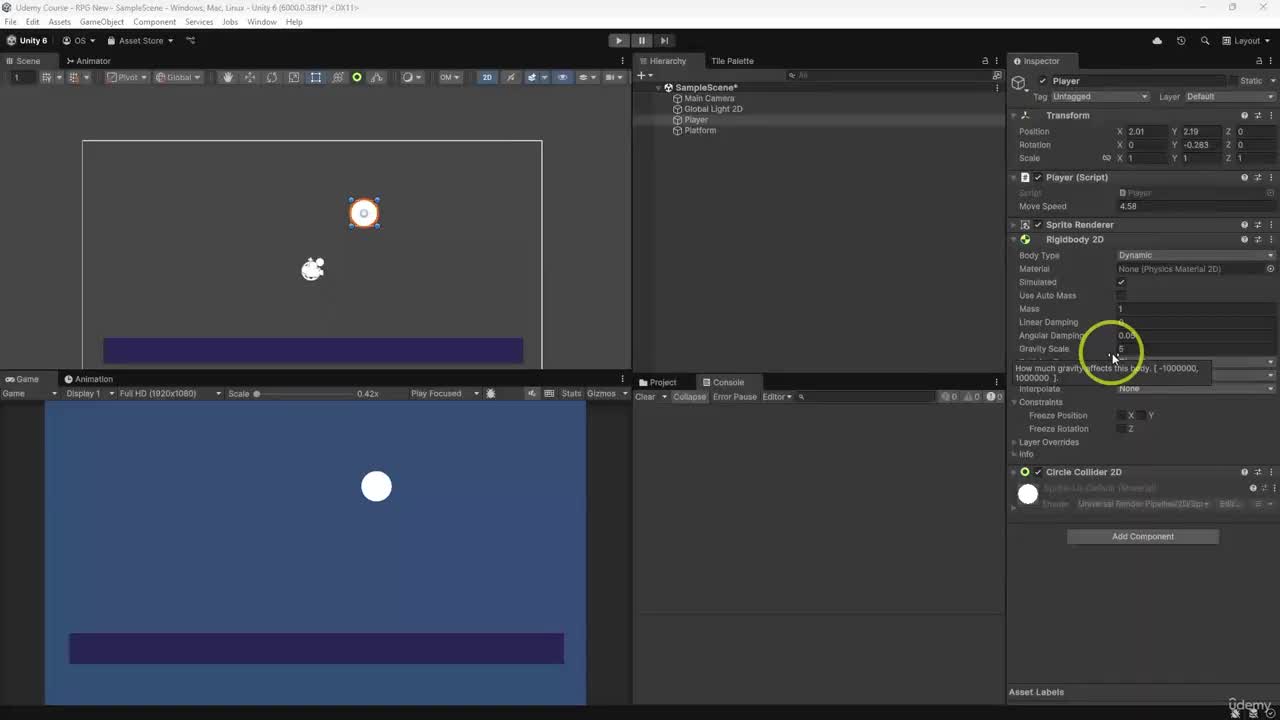Viewport: 1280px width, 720px height.
Task: Click the Add Component button
Action: click(1143, 537)
